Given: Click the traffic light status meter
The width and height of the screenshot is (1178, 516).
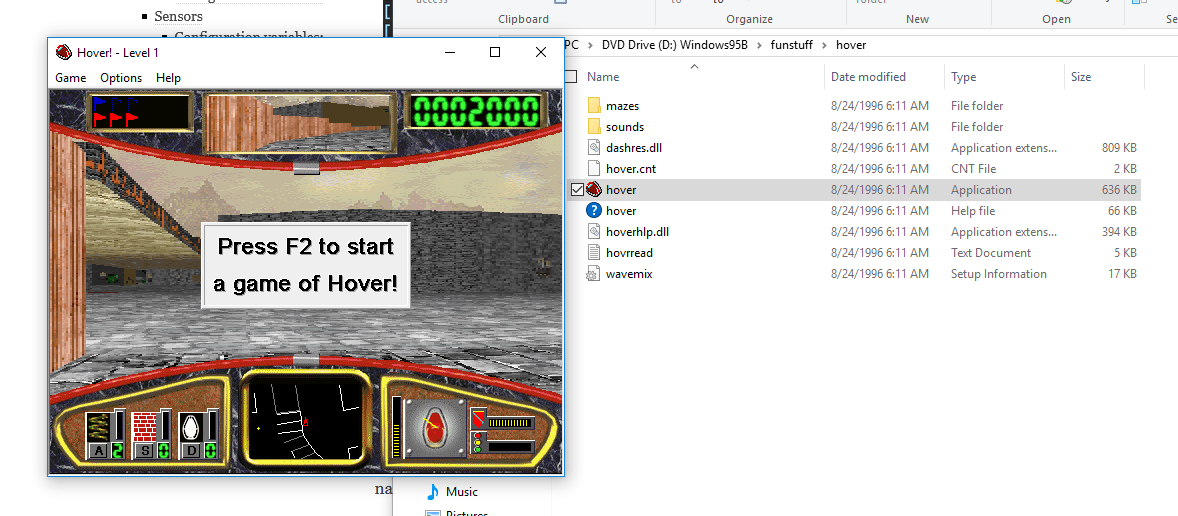Looking at the screenshot, I should click(x=502, y=443).
